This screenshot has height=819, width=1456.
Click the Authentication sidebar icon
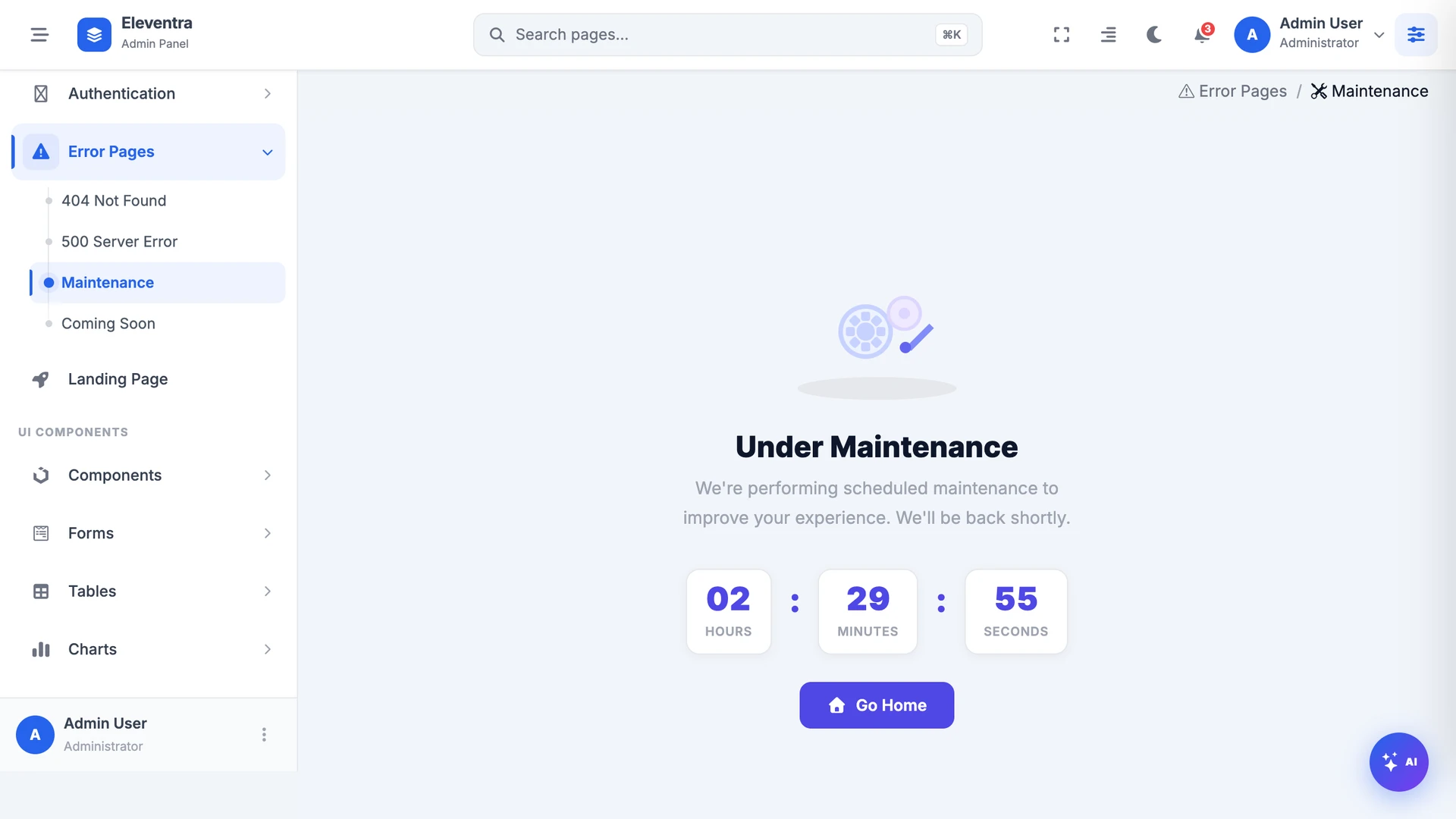(41, 93)
